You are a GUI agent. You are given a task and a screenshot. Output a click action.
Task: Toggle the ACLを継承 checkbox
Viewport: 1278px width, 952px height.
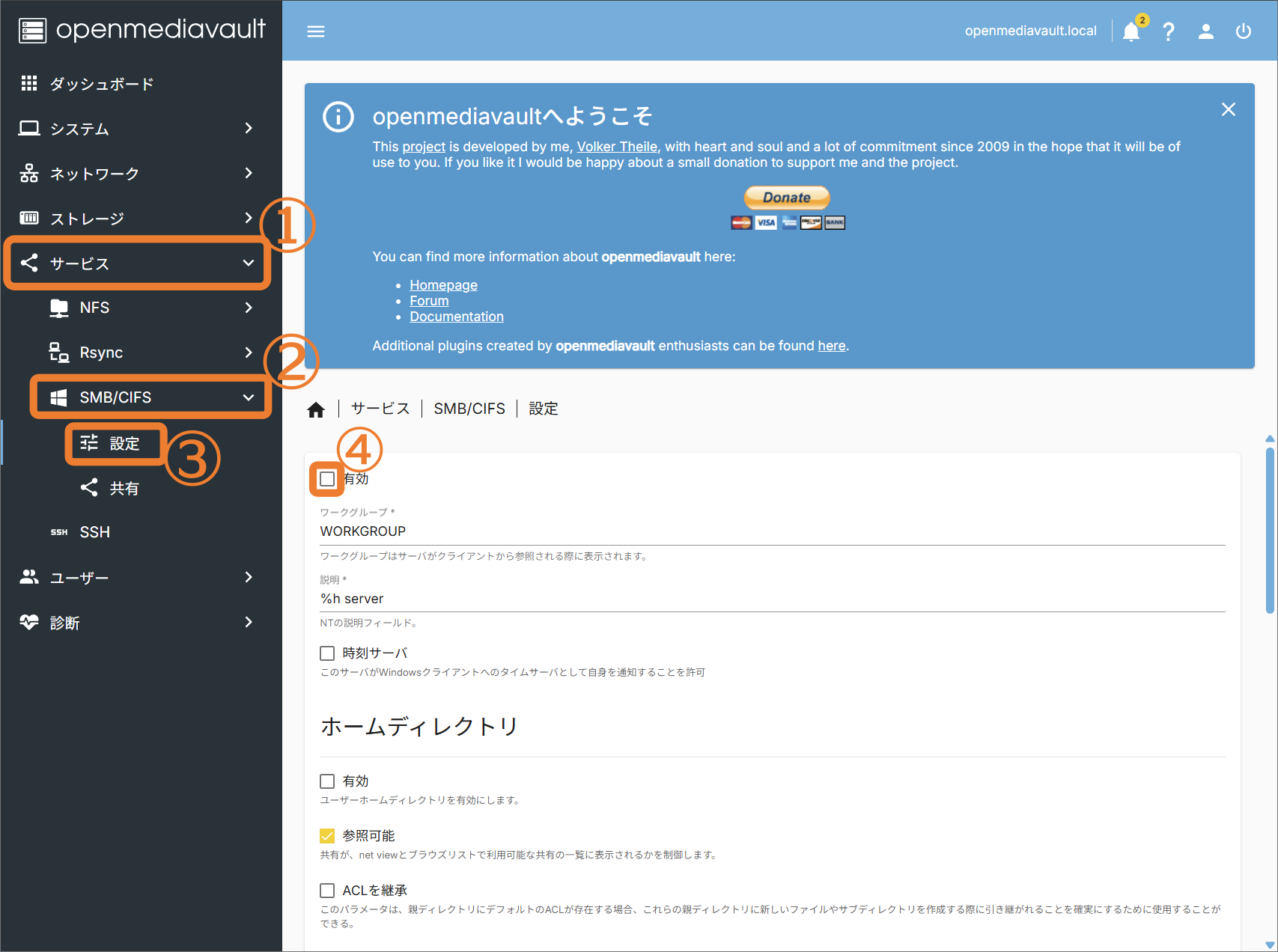[327, 891]
